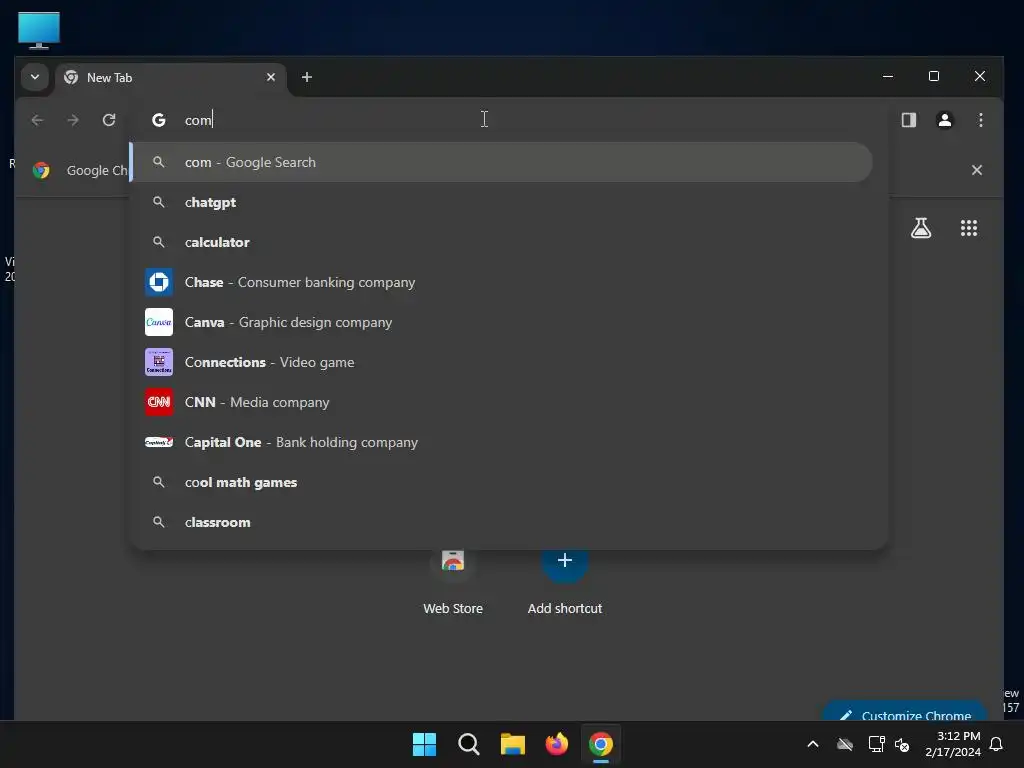This screenshot has width=1024, height=768.
Task: Select the chatgpt suggestion
Action: point(502,202)
